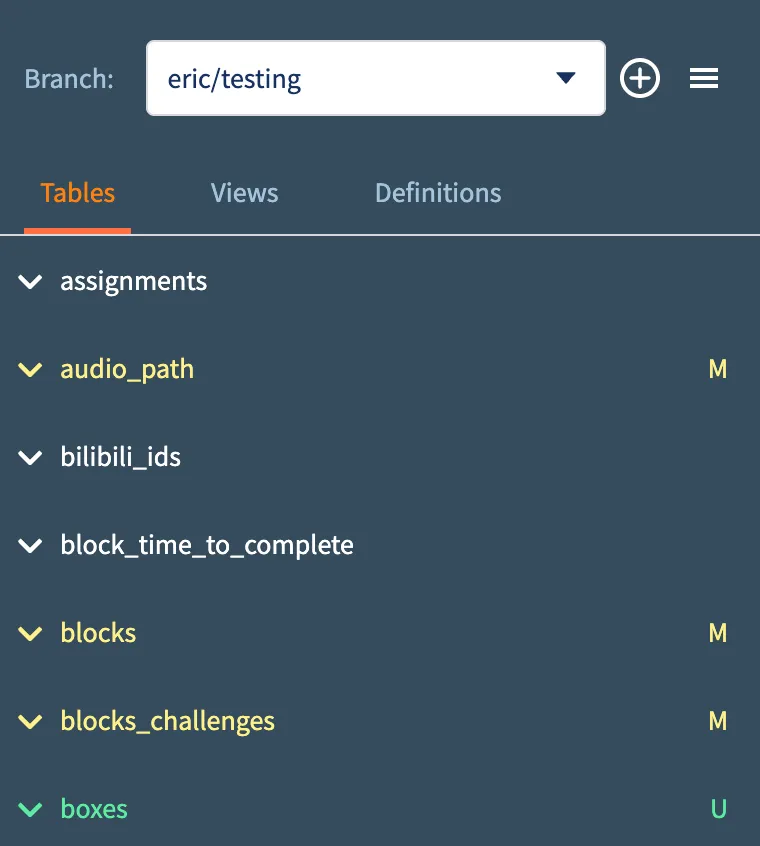Click the Branch: label

coord(69,78)
